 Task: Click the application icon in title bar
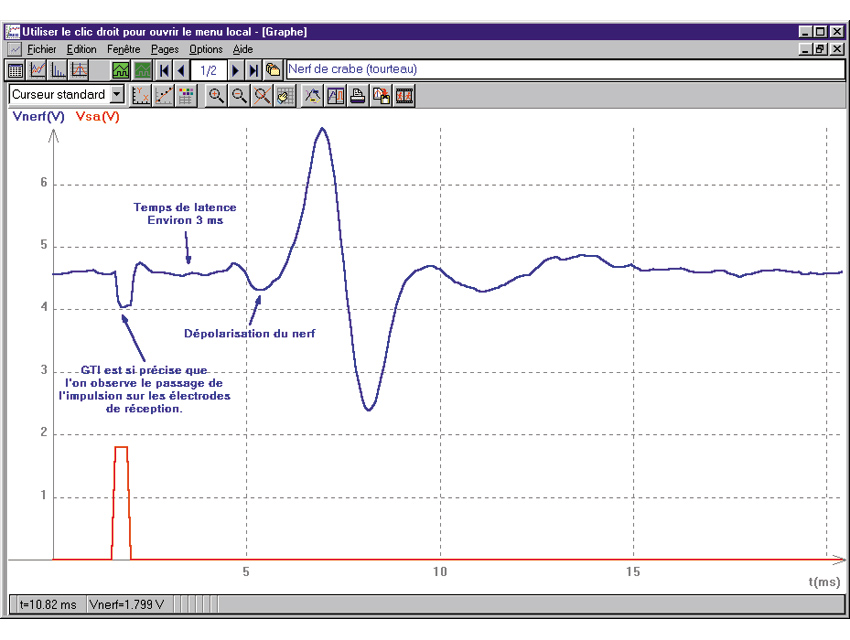12,31
